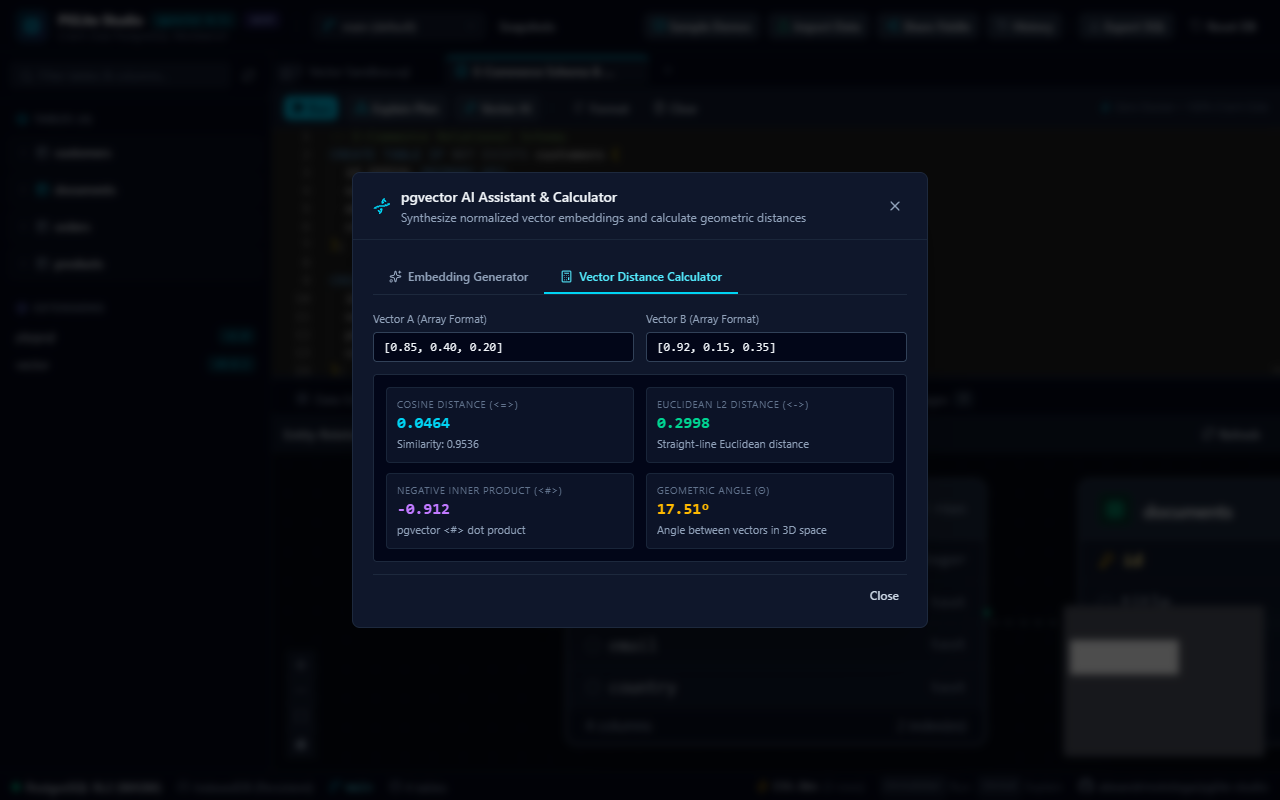Click the cosine distance value 0.0464
The width and height of the screenshot is (1280, 800).
click(x=423, y=424)
